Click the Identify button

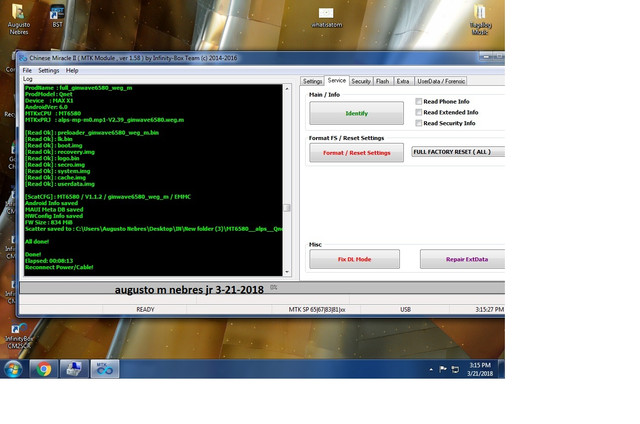[356, 113]
